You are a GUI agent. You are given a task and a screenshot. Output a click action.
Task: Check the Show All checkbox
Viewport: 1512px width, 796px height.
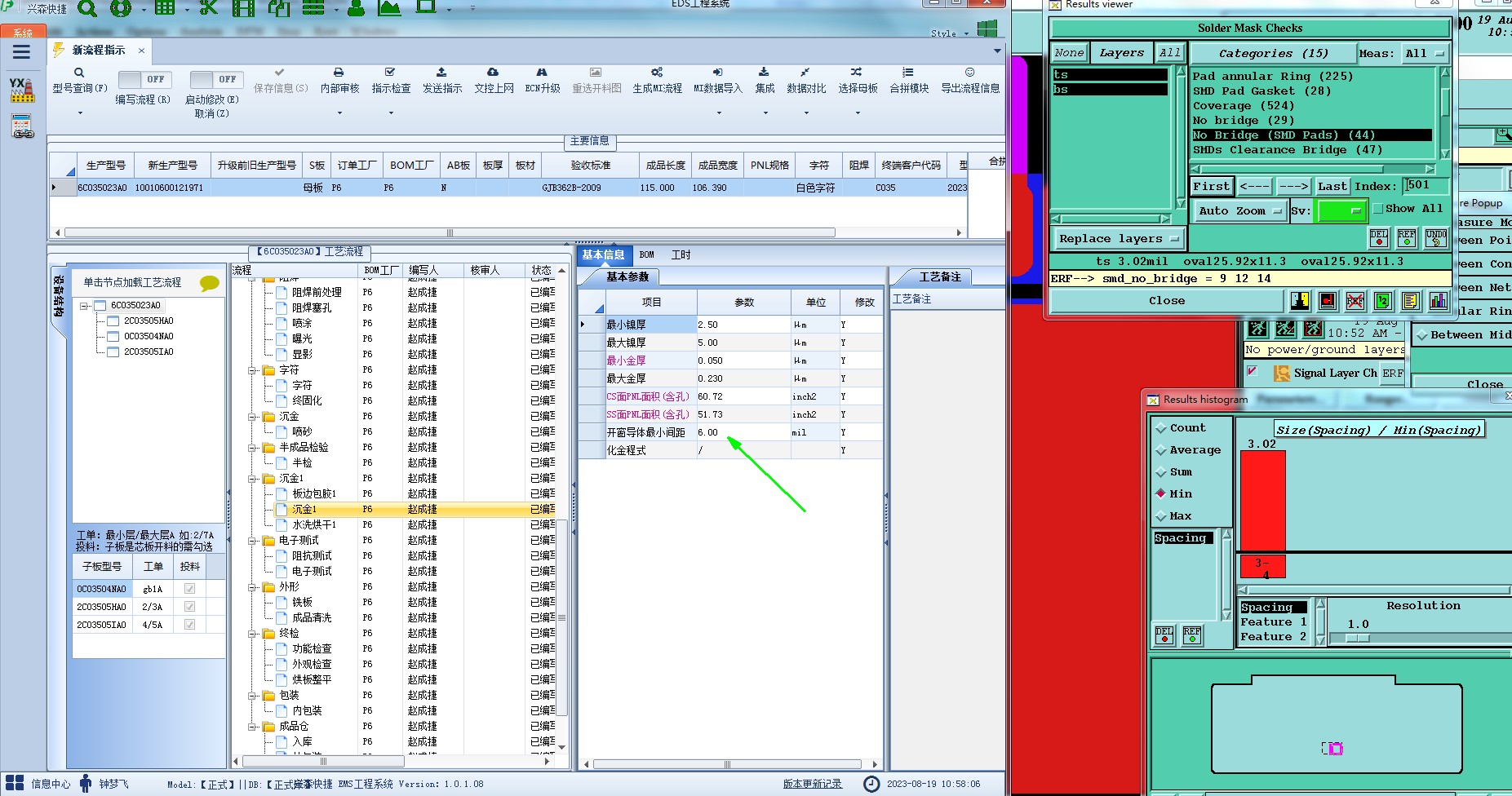click(1378, 209)
